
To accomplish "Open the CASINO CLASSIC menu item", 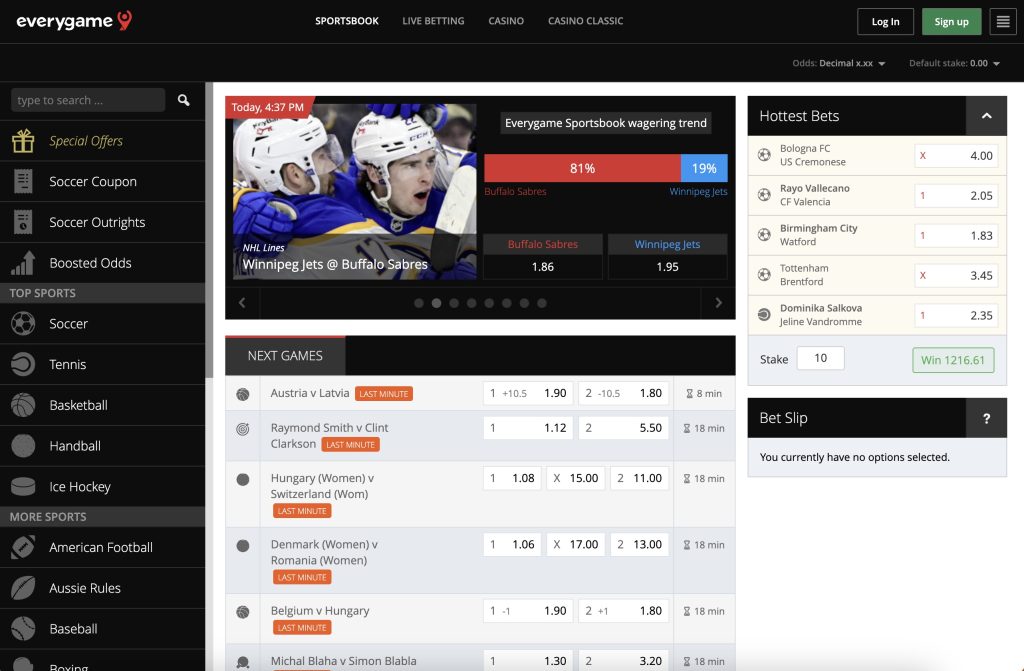I will coord(585,20).
